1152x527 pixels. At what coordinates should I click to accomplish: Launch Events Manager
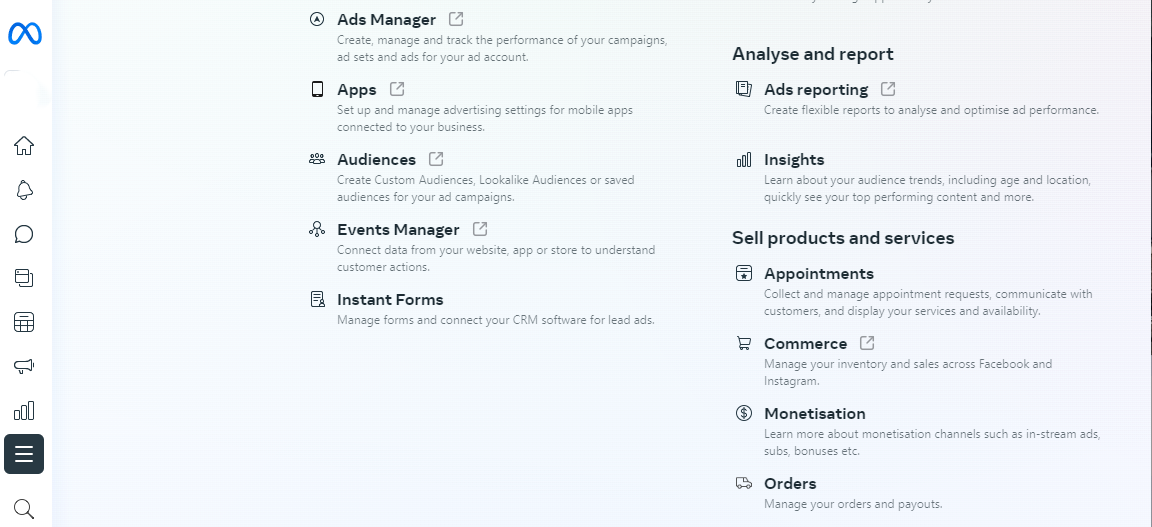coord(398,229)
